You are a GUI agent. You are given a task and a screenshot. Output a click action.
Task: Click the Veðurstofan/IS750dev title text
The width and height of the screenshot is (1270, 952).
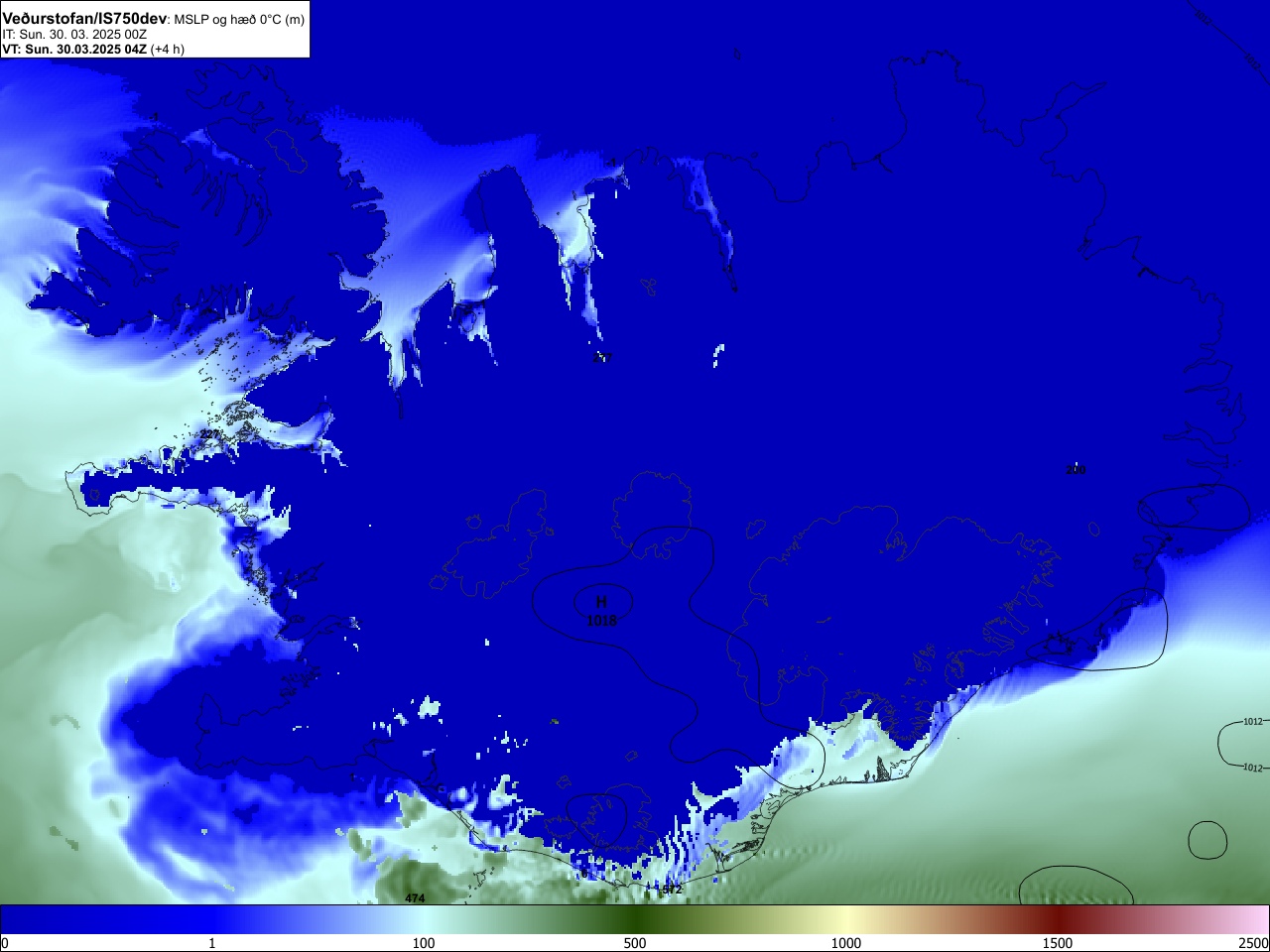[84, 19]
